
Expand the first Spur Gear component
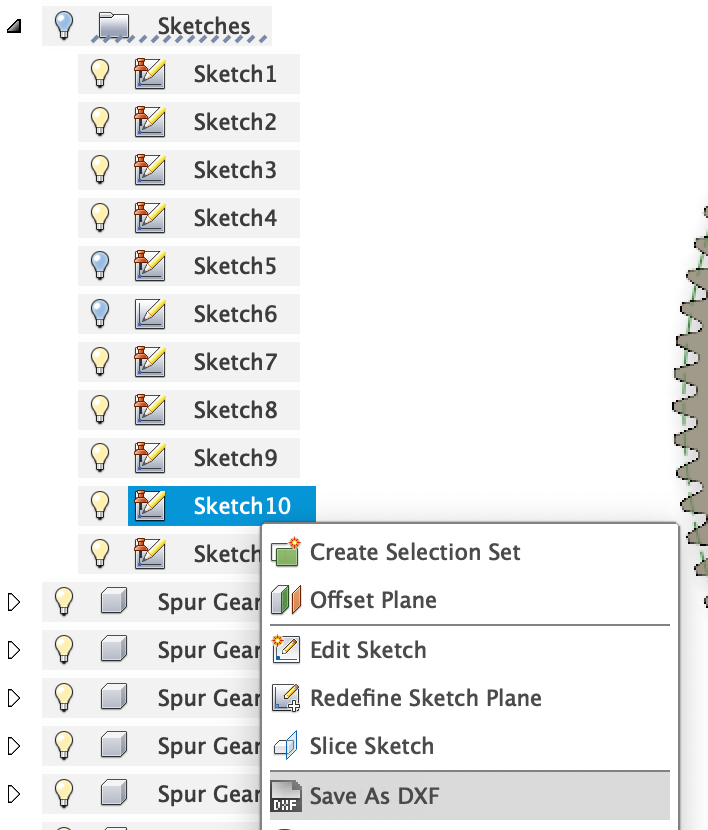coord(13,602)
